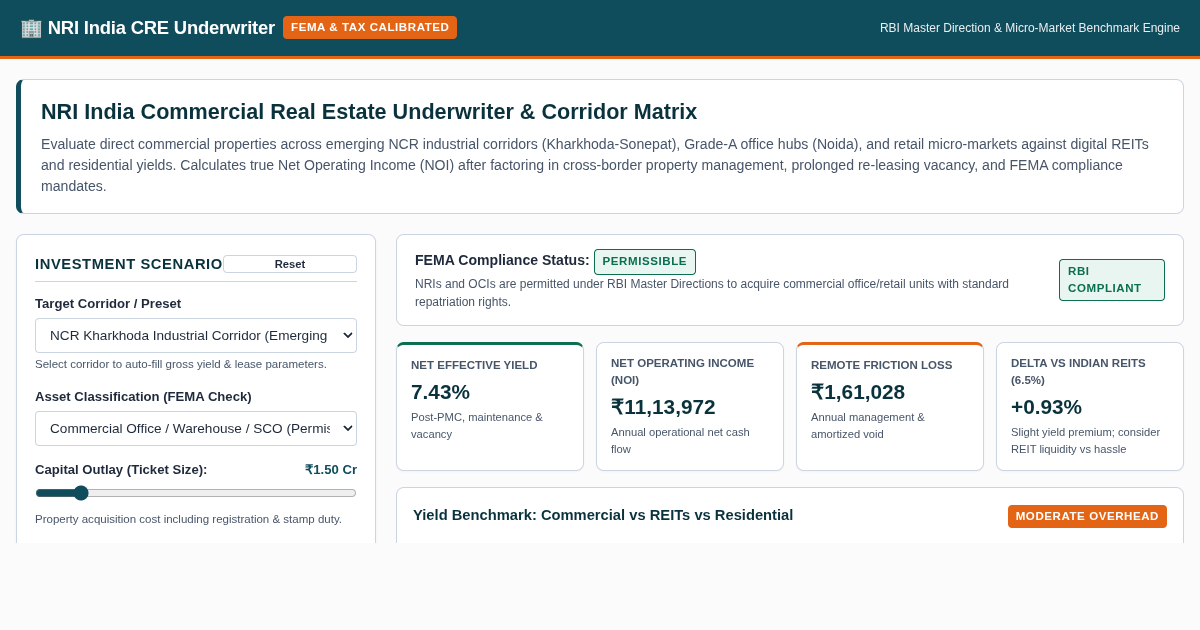Select the Remote Friction Loss card
The width and height of the screenshot is (1200, 630).
890,407
